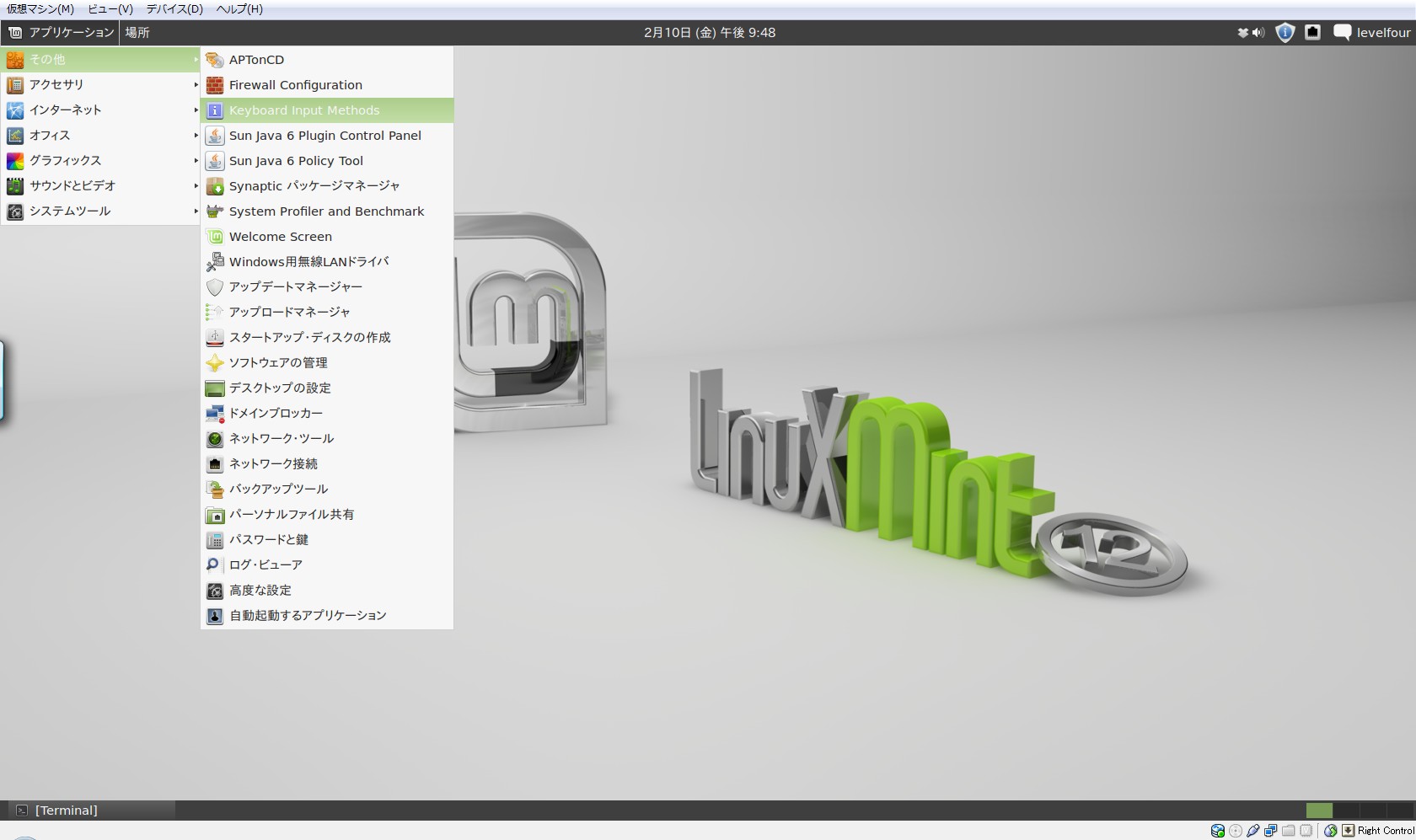Viewport: 1416px width, 840px height.
Task: Switch to the last workspace in the pager
Action: click(1400, 811)
